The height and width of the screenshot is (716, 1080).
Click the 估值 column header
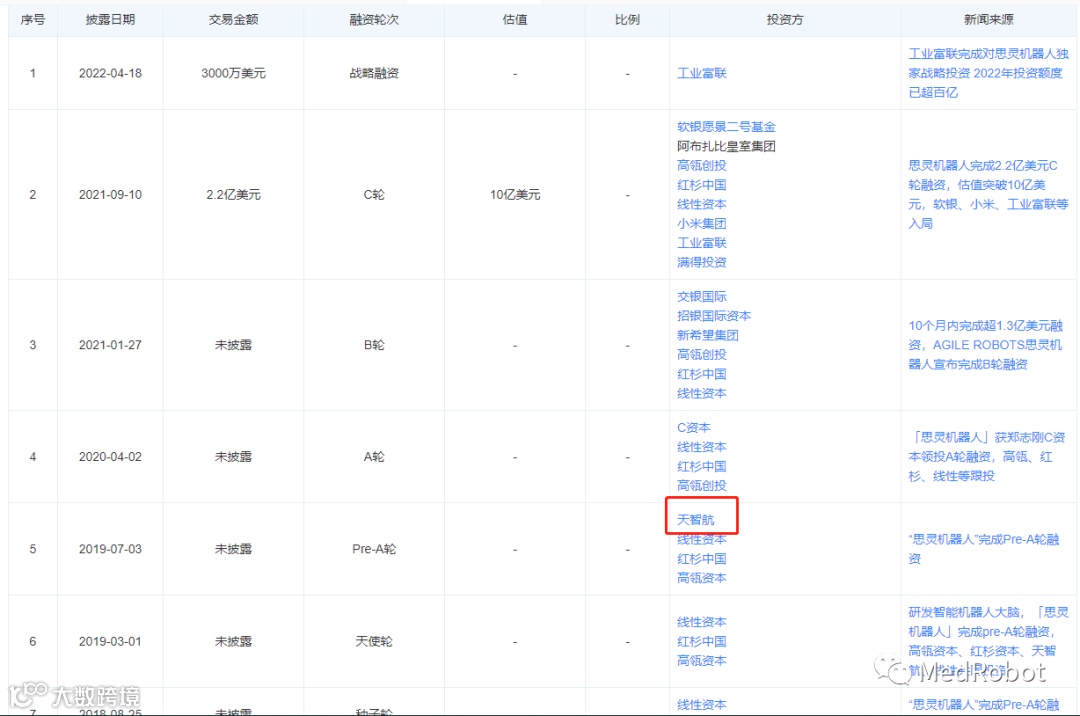[515, 20]
